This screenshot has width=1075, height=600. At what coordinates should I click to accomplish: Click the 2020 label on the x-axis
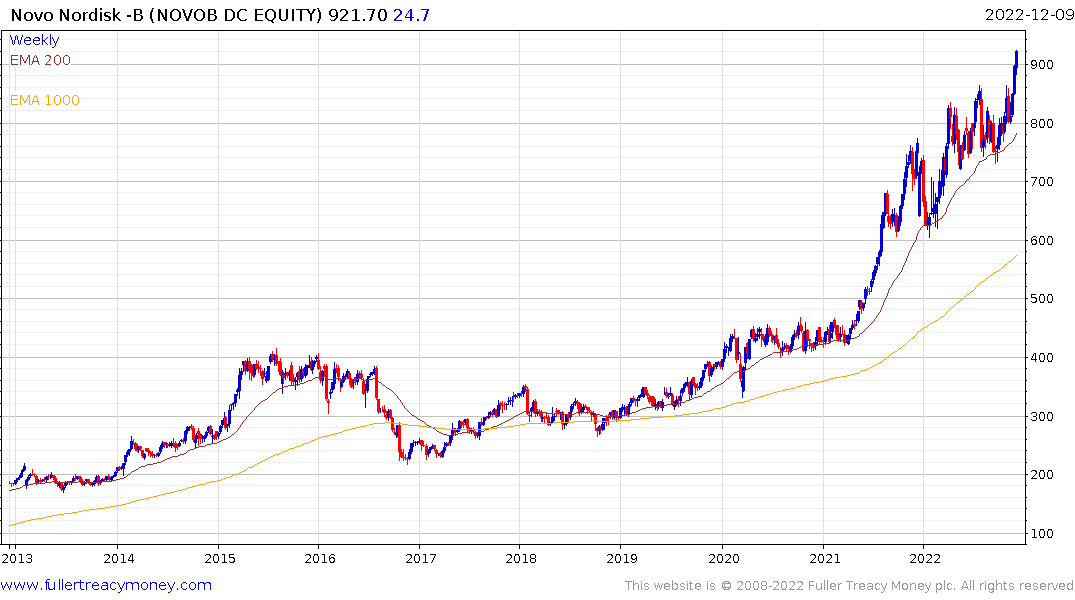click(x=724, y=558)
